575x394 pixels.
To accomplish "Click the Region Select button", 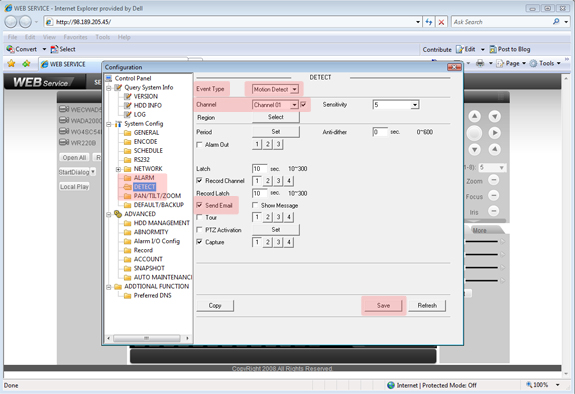I will point(275,117).
